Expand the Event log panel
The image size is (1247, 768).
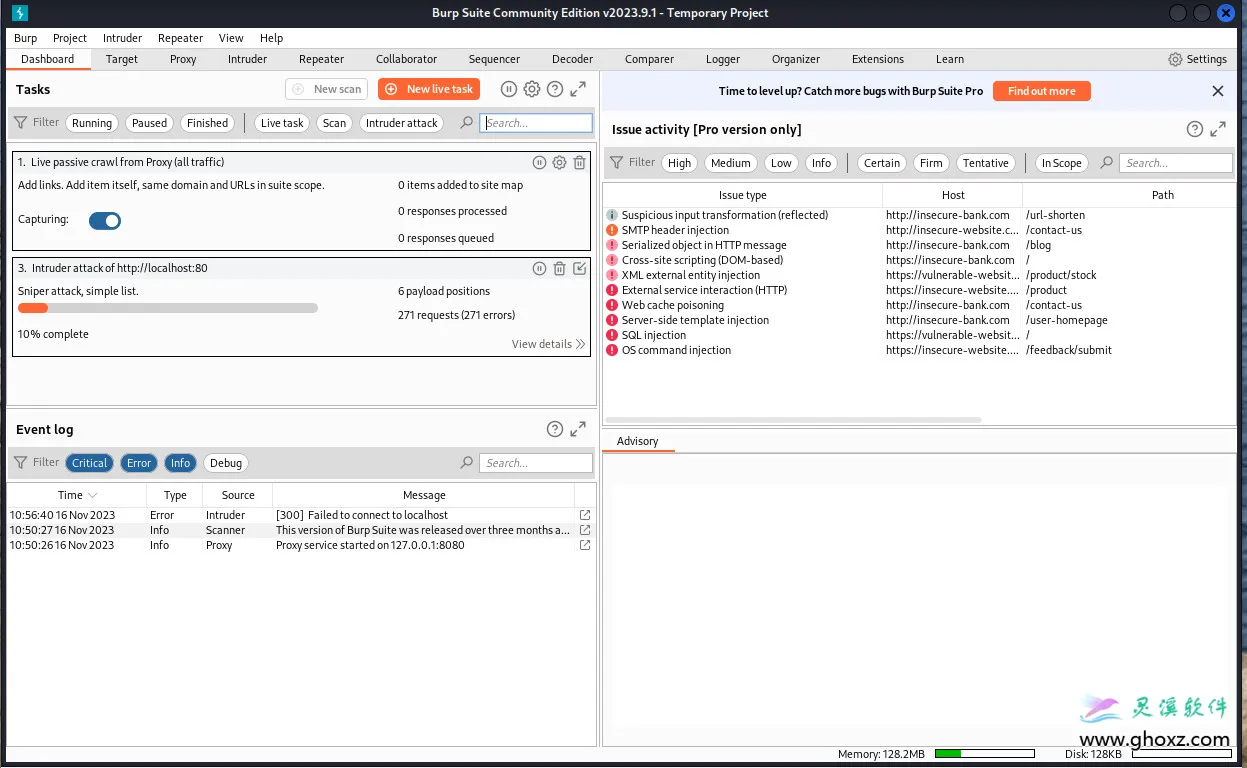pos(578,429)
